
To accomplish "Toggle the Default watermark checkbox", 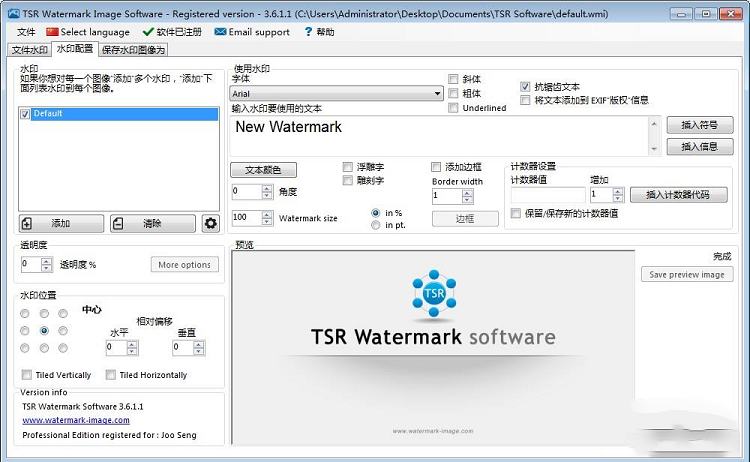I will coord(25,114).
